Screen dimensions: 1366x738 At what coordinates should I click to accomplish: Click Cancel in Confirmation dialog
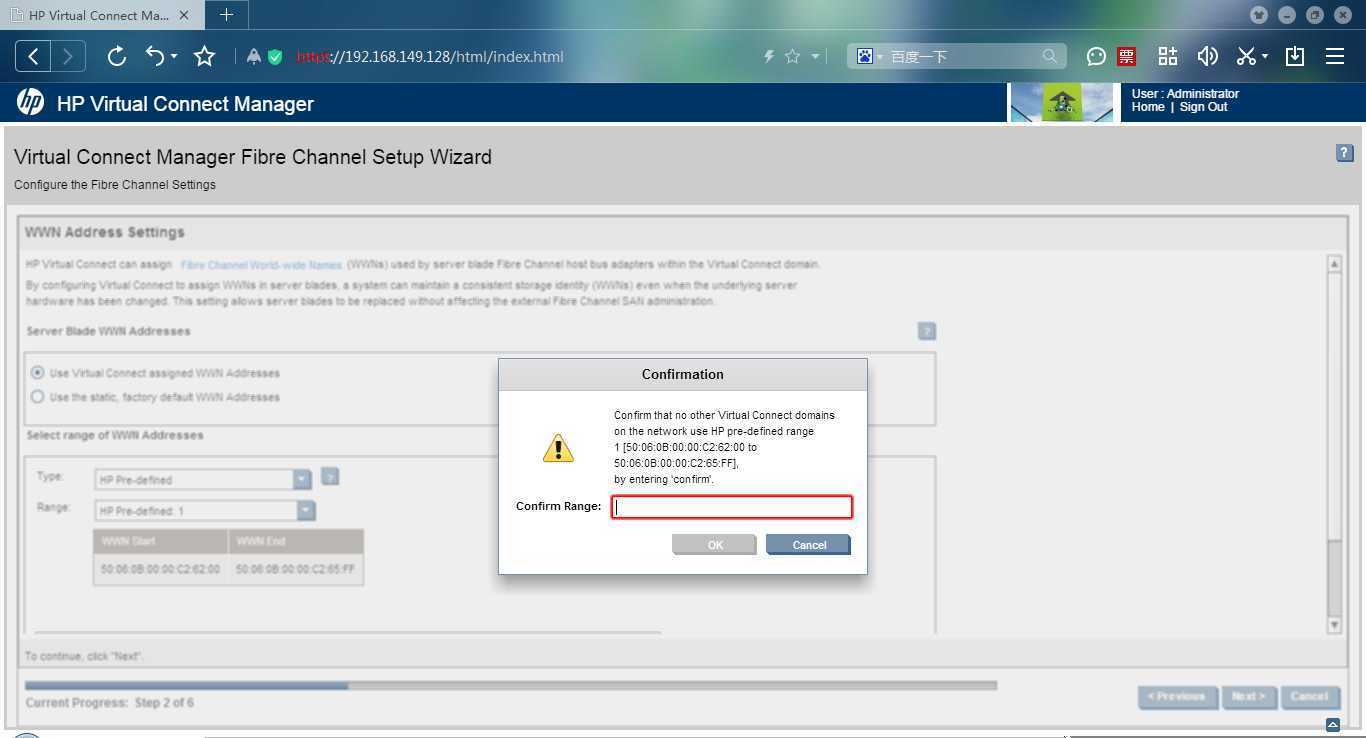point(809,545)
